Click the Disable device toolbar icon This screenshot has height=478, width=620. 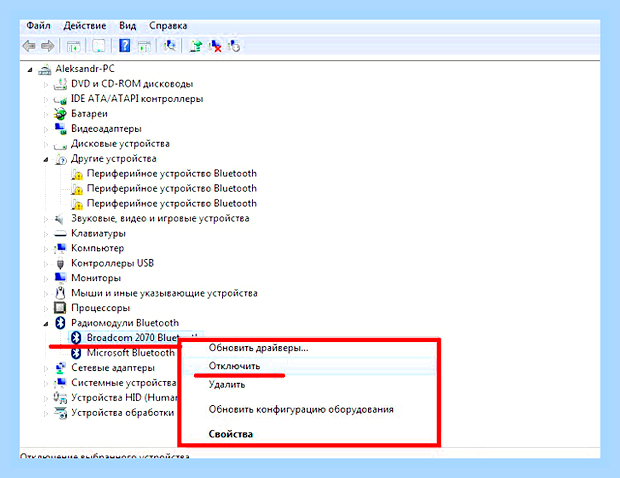point(234,46)
